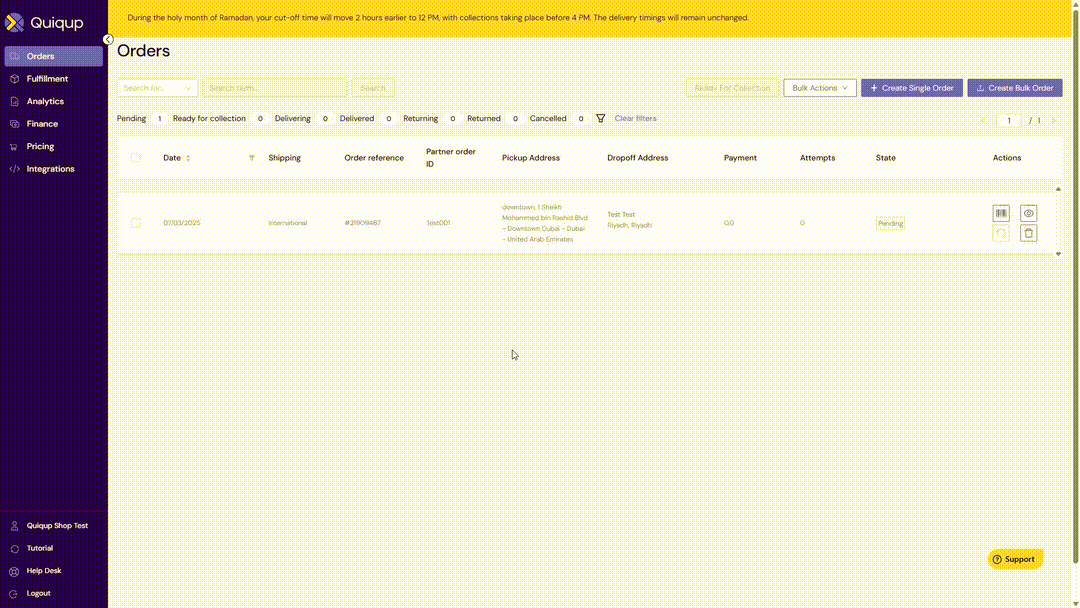Filter by the Pending status tab
The width and height of the screenshot is (1080, 608).
[141, 118]
